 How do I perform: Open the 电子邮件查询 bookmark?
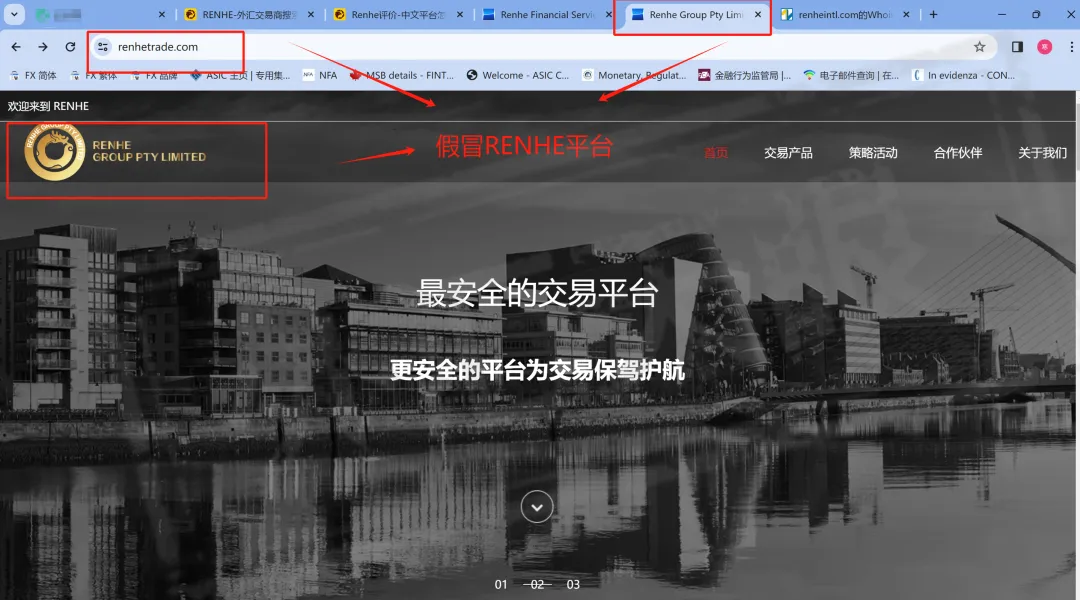tap(851, 76)
